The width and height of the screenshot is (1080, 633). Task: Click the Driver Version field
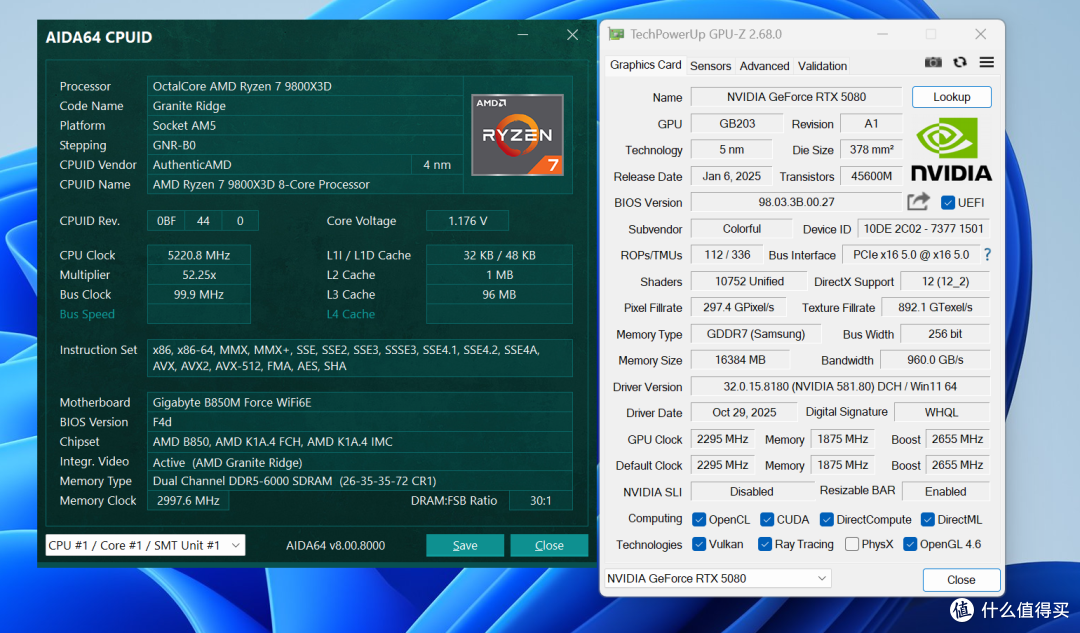840,386
